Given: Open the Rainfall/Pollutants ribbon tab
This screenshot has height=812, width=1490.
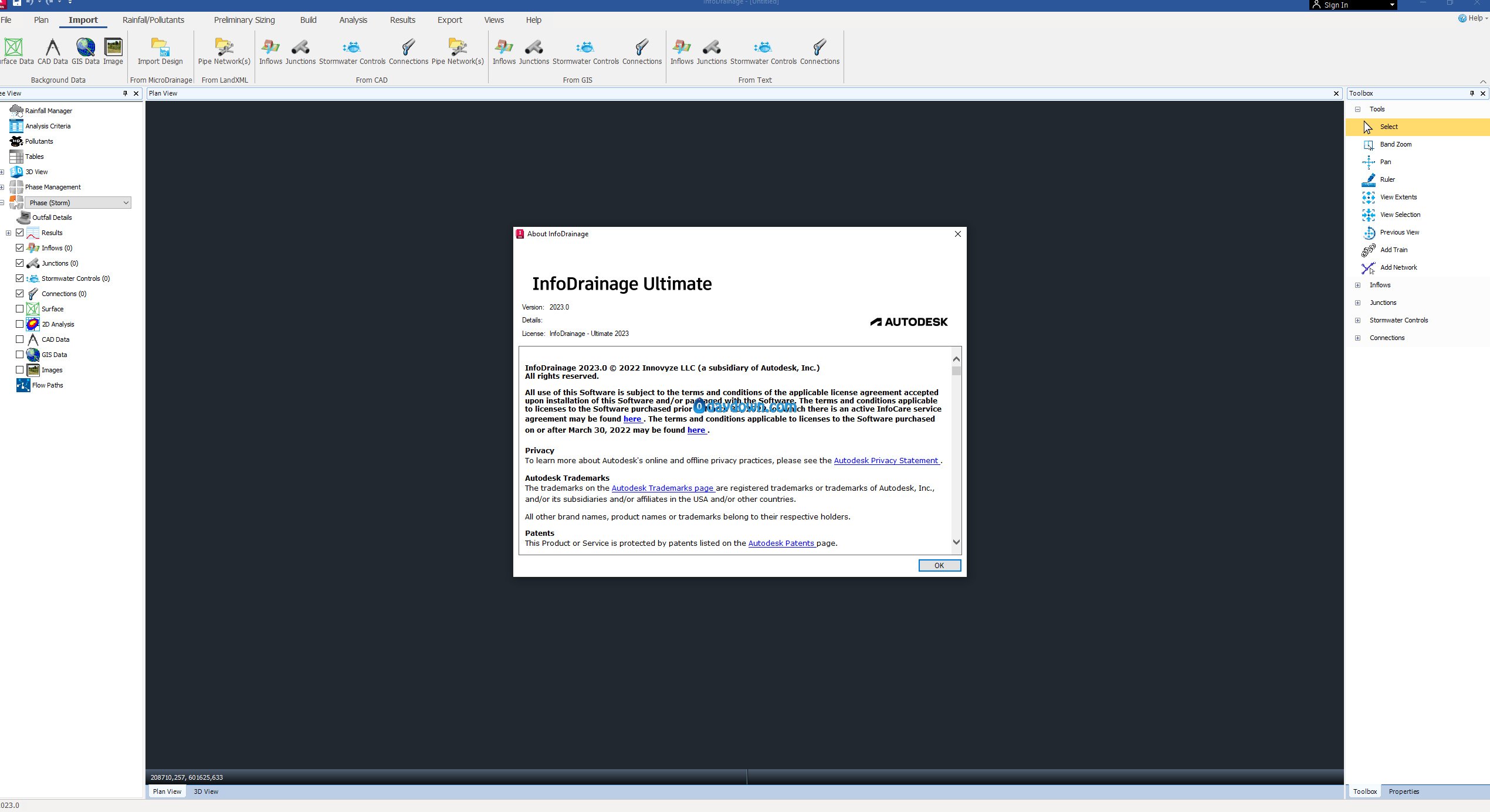Looking at the screenshot, I should (153, 20).
